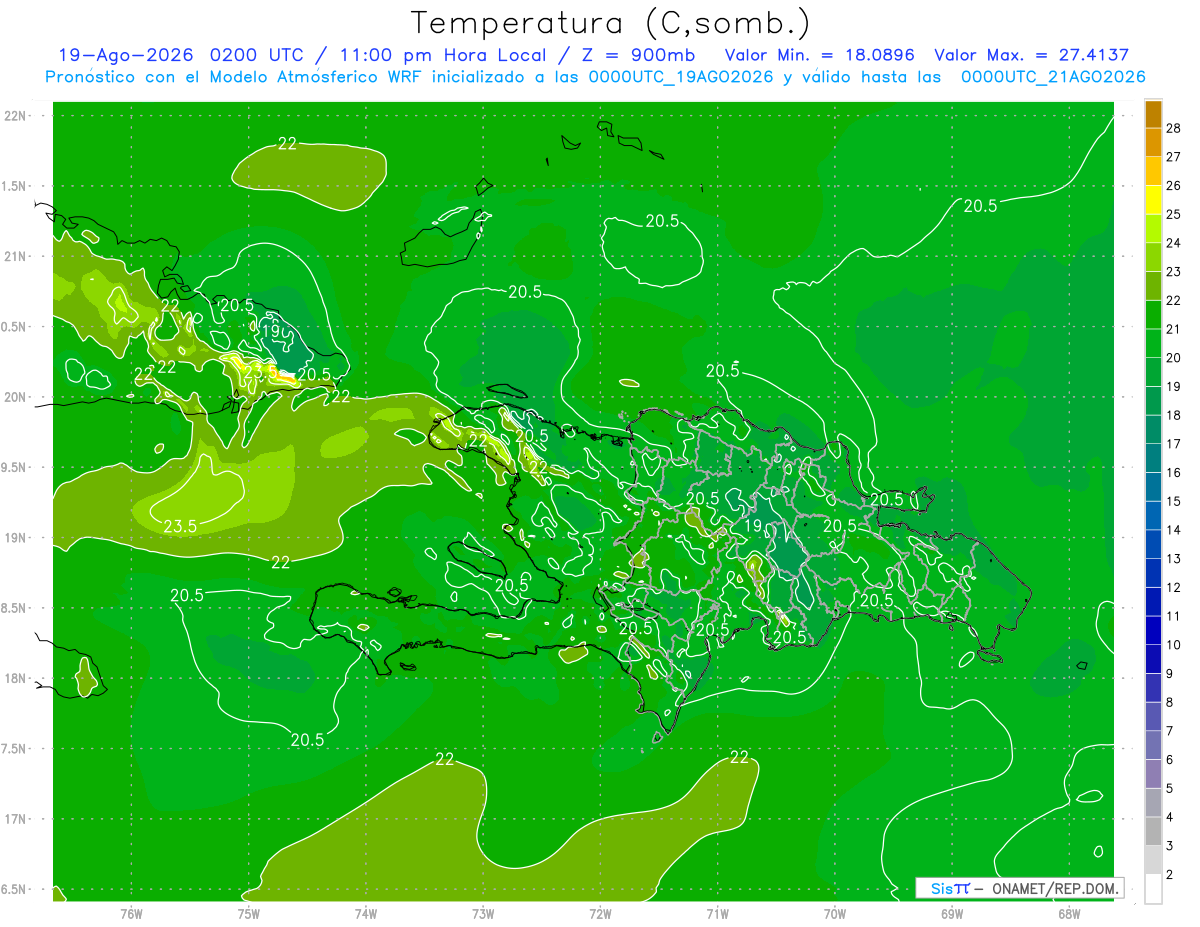The height and width of the screenshot is (927, 1200).
Task: Click the blue legend band between 14 and 15
Action: [x=1153, y=516]
